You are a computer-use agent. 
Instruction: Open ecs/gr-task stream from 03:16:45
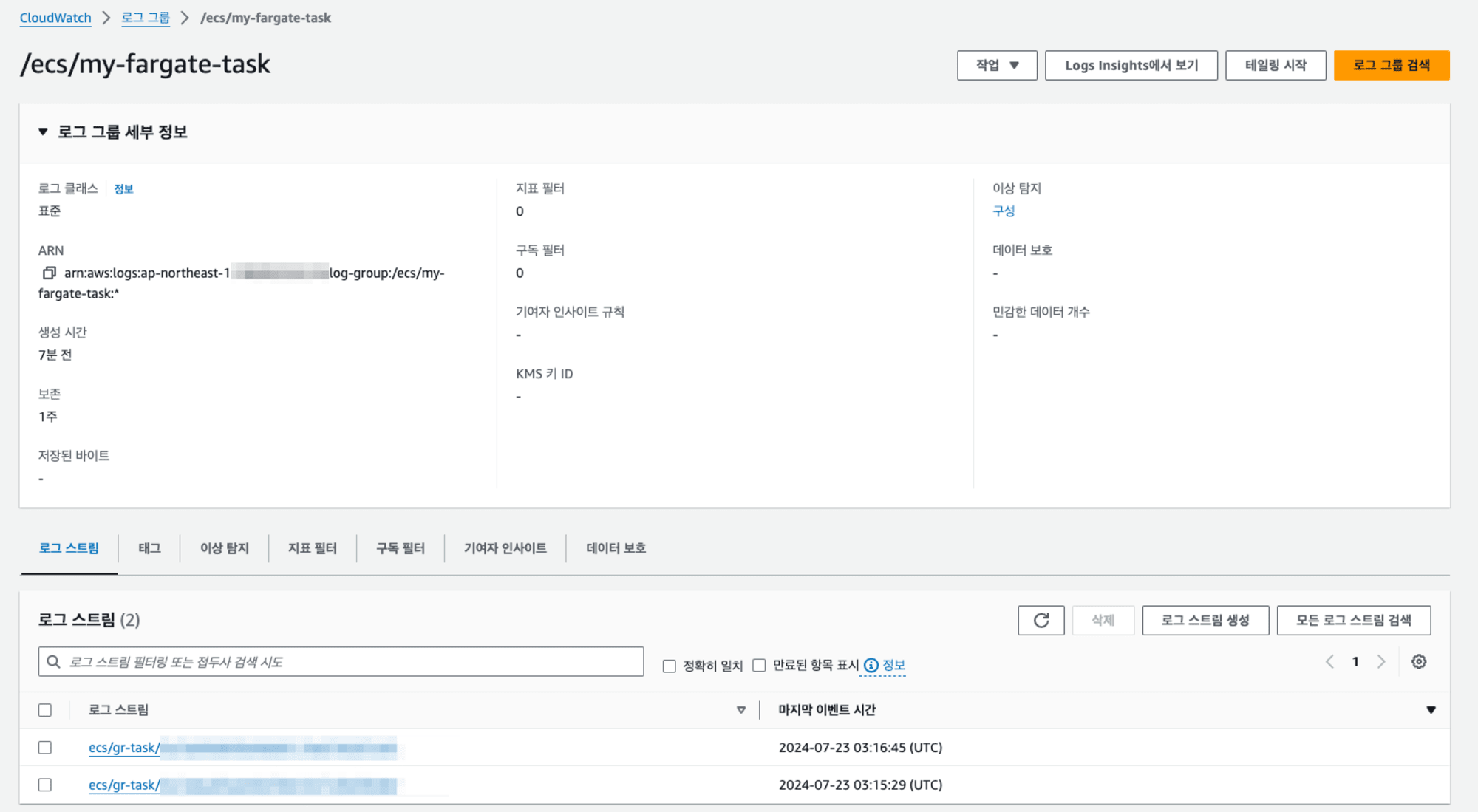242,748
